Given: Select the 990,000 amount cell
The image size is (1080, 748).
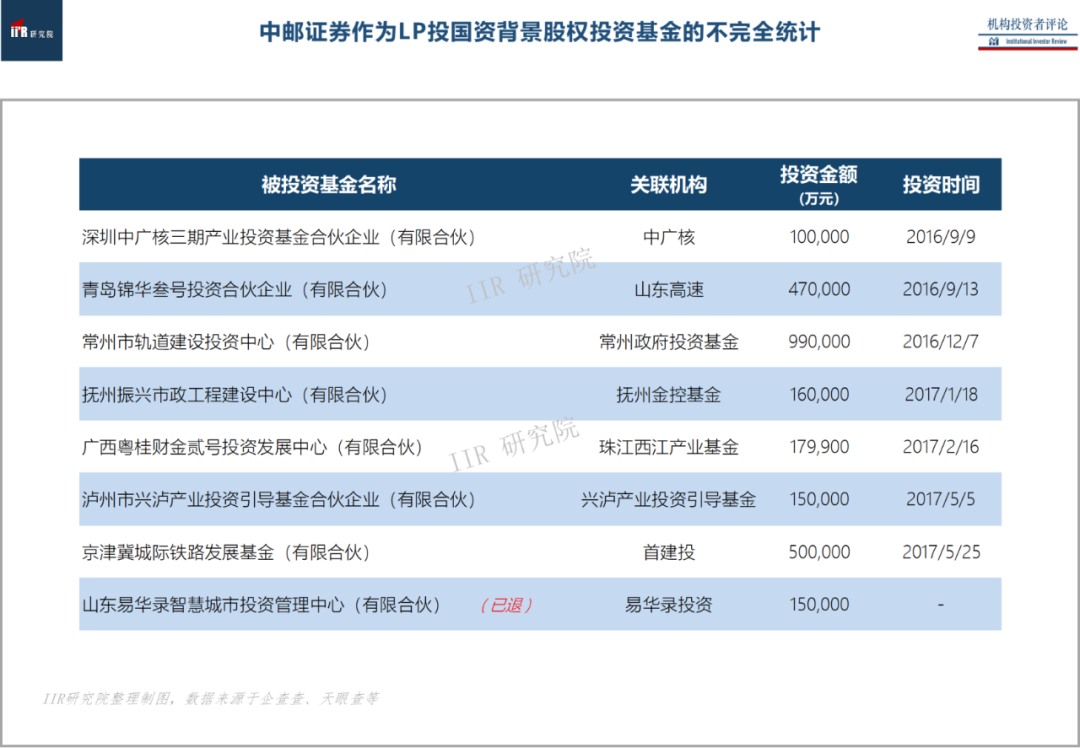Looking at the screenshot, I should point(819,342).
